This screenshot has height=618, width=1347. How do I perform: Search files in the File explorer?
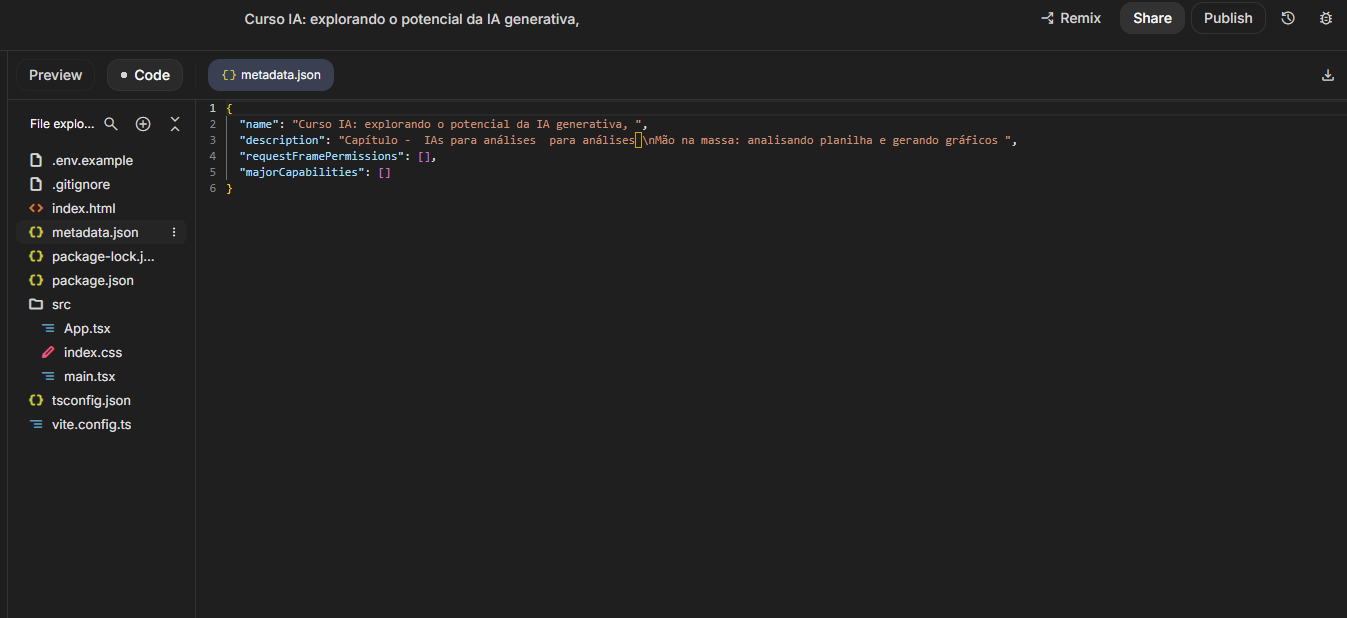point(111,124)
